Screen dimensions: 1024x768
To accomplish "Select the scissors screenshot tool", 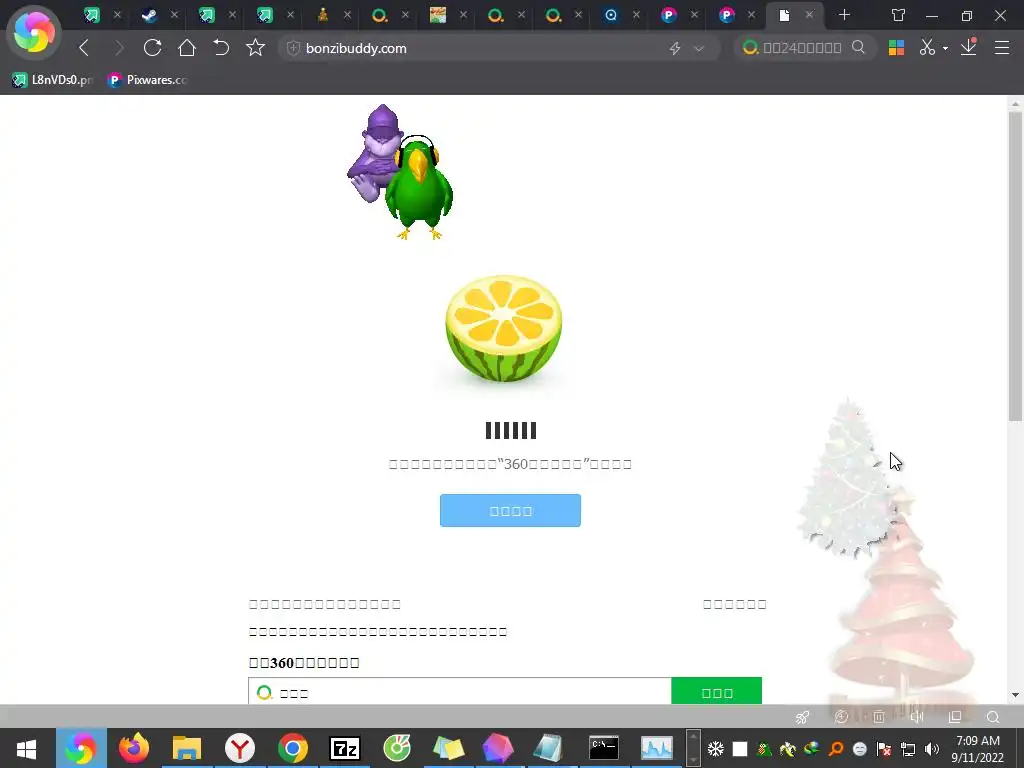I will point(927,48).
